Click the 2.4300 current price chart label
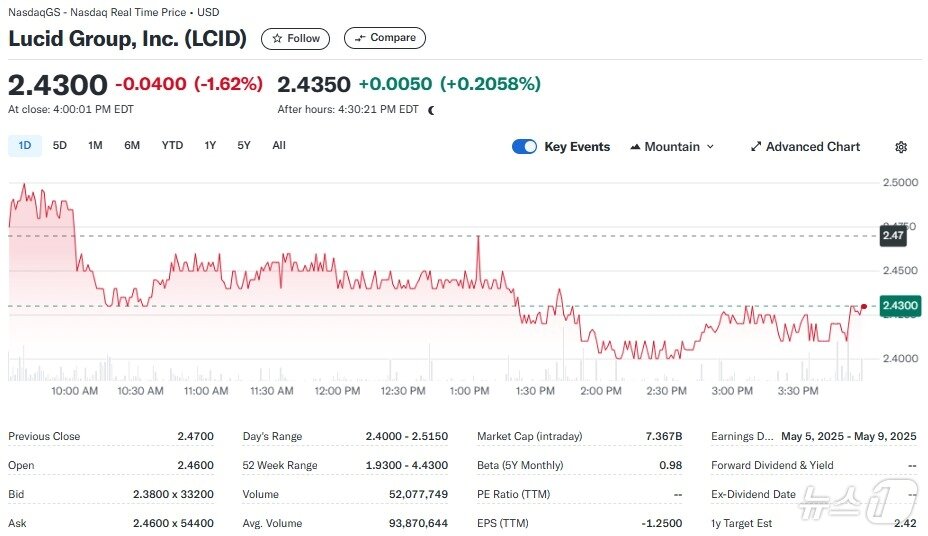Image resolution: width=928 pixels, height=536 pixels. (900, 305)
